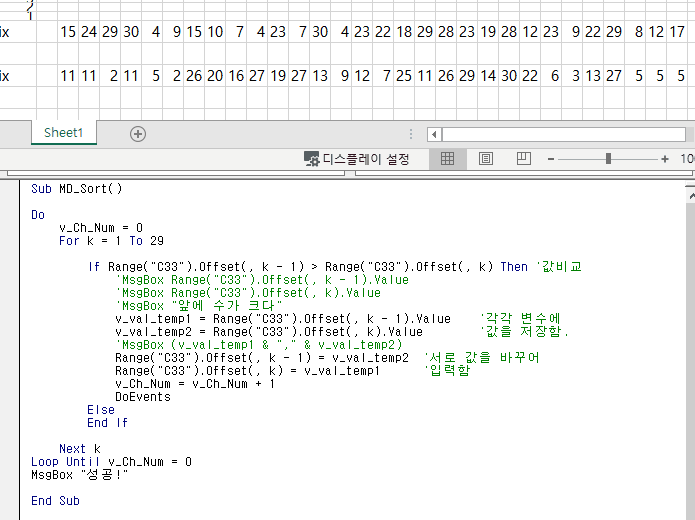Place cursor on the 'Else' line
Viewport: 695px width, 520px height.
click(101, 410)
